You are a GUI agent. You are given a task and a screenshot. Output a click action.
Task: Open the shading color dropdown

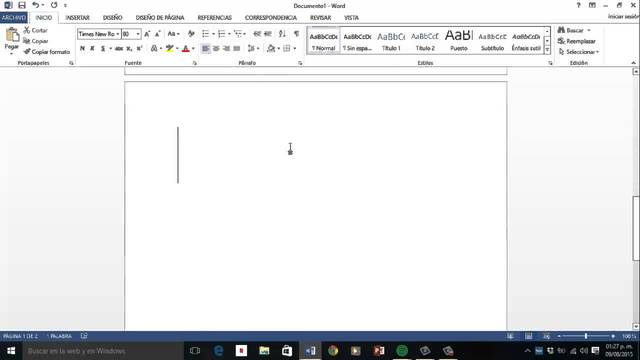[278, 49]
